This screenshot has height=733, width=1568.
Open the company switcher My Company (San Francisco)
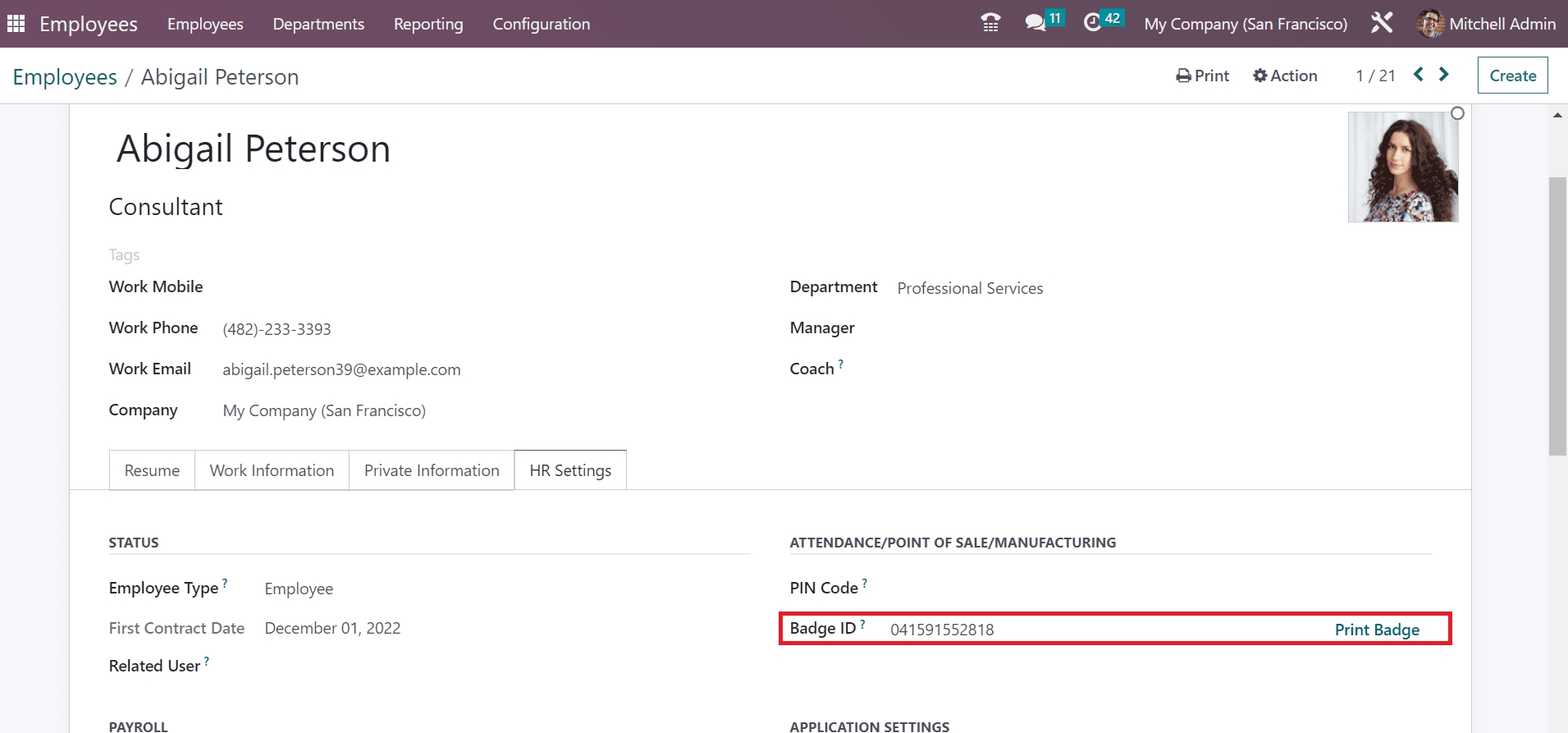pyautogui.click(x=1246, y=24)
